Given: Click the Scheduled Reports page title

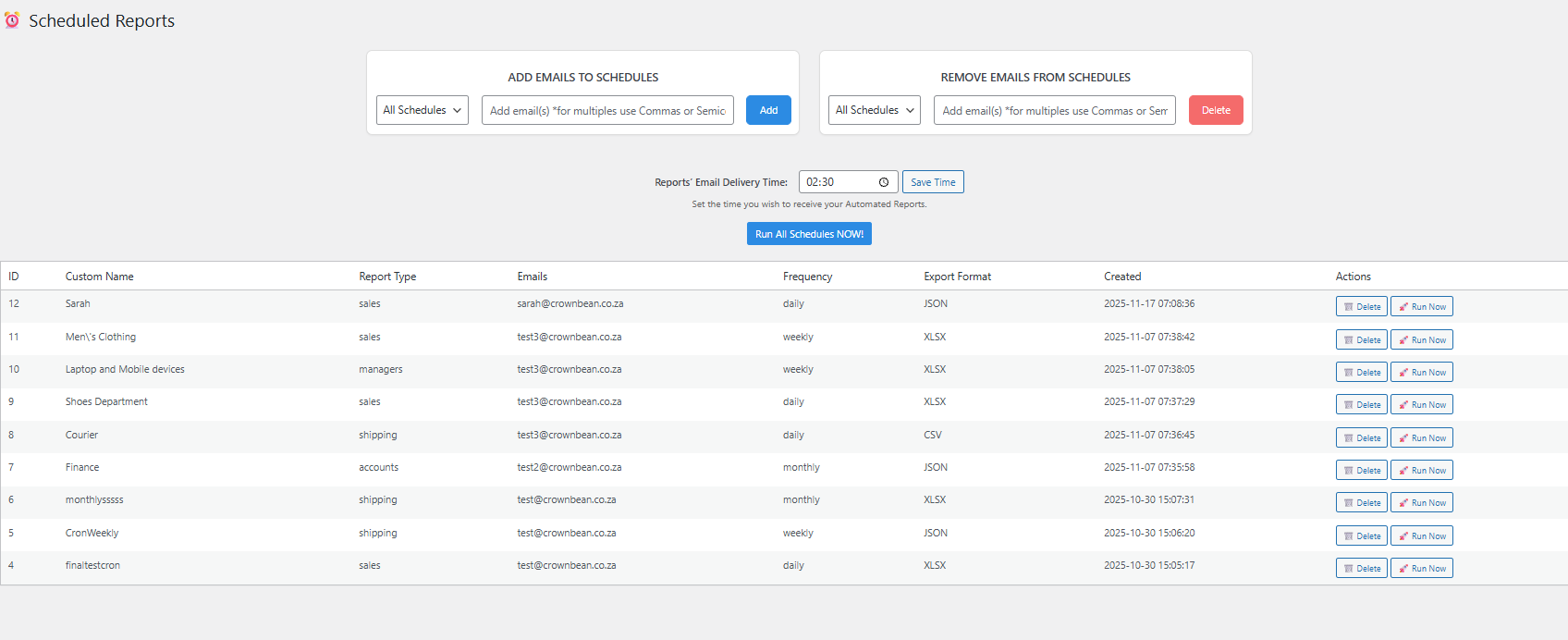Looking at the screenshot, I should point(102,20).
